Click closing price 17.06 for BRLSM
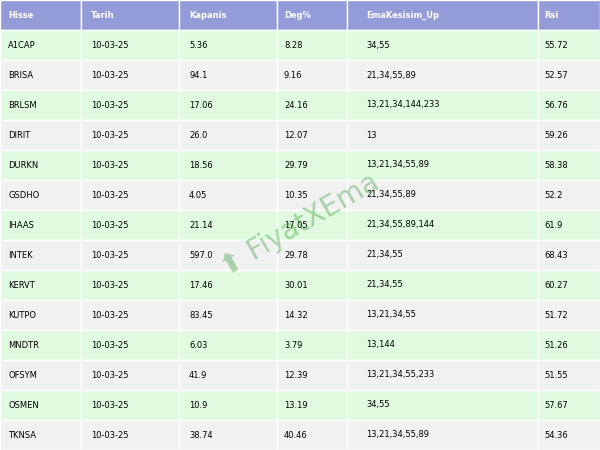The image size is (600, 450). pyautogui.click(x=201, y=104)
